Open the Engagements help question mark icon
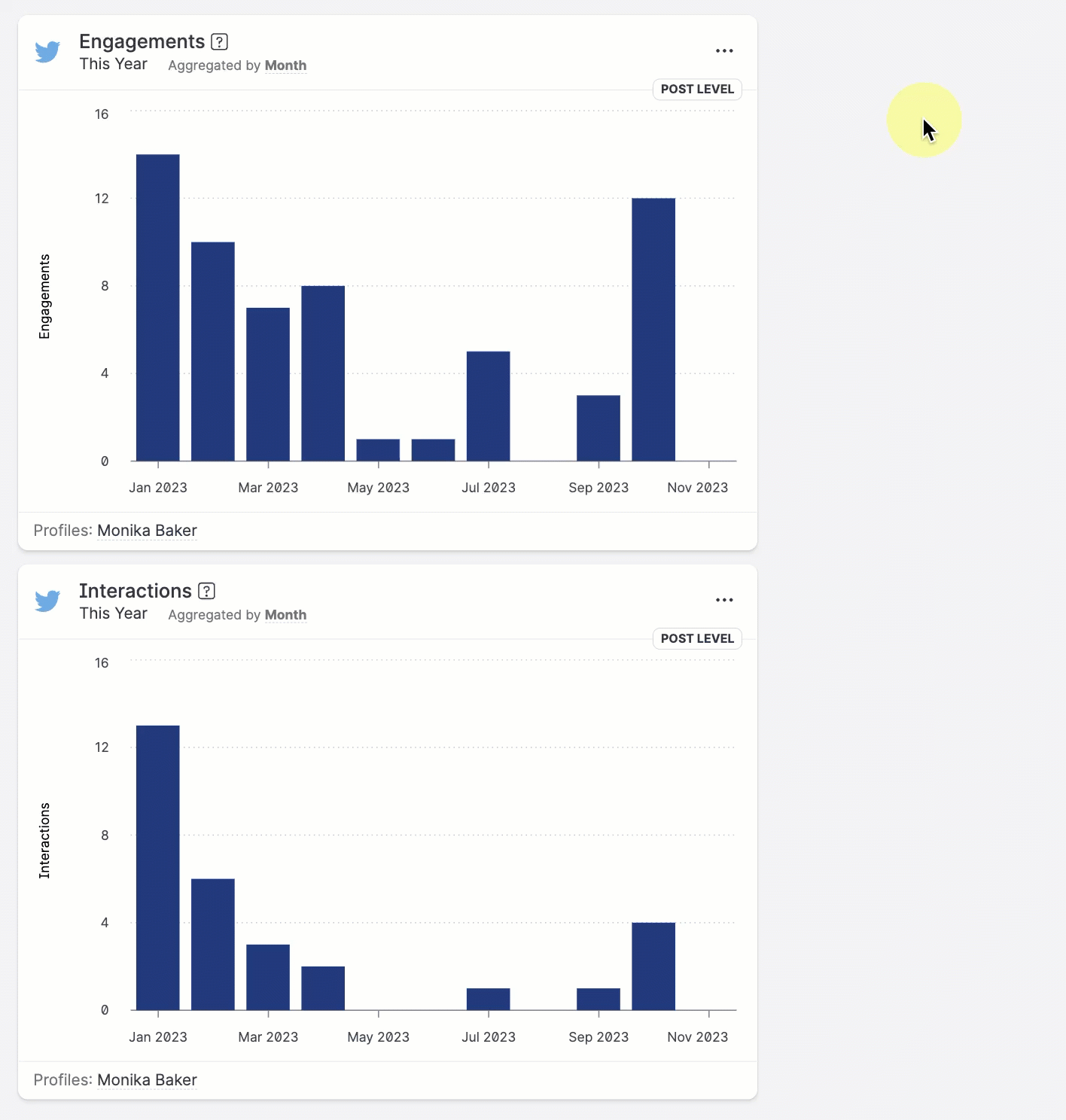 coord(219,42)
